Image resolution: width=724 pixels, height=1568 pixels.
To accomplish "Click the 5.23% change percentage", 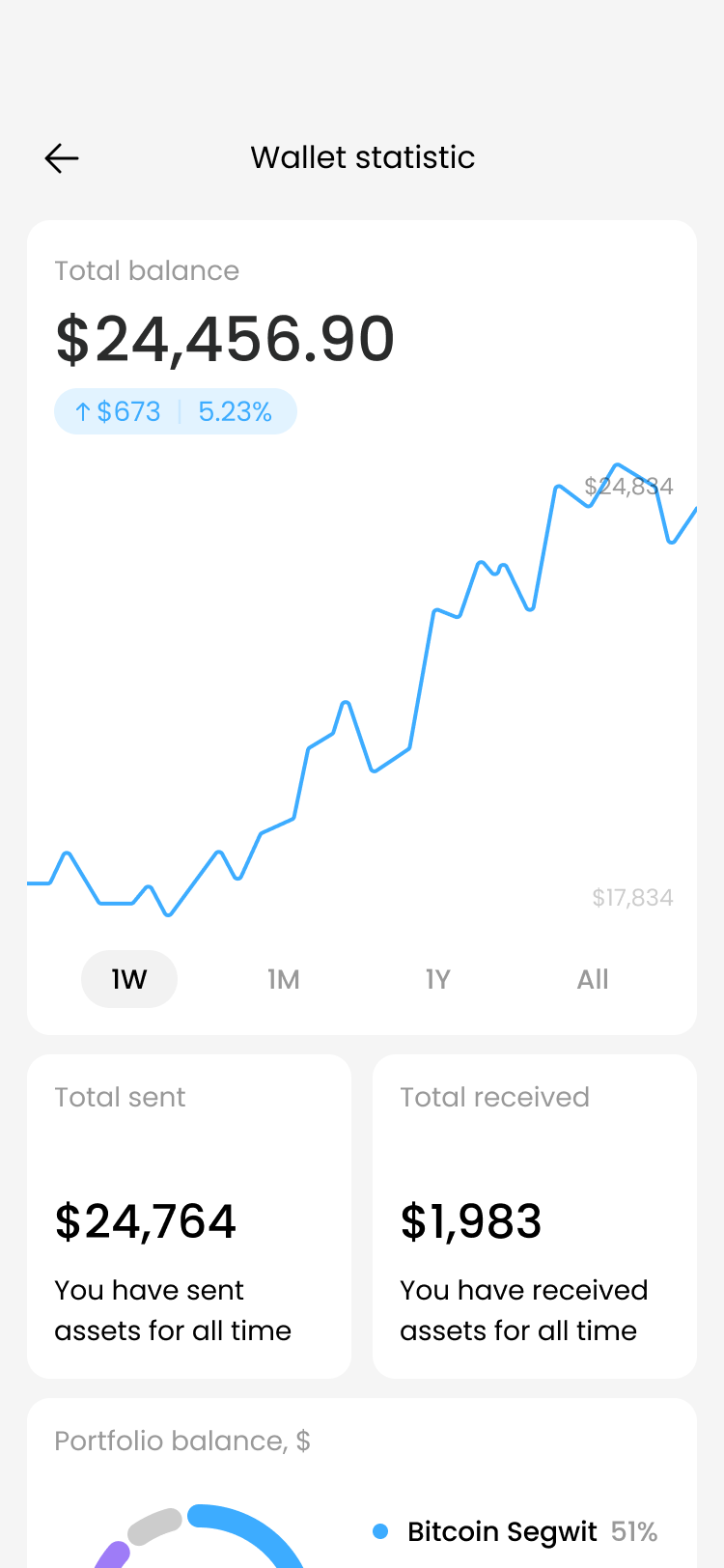I will coord(235,412).
